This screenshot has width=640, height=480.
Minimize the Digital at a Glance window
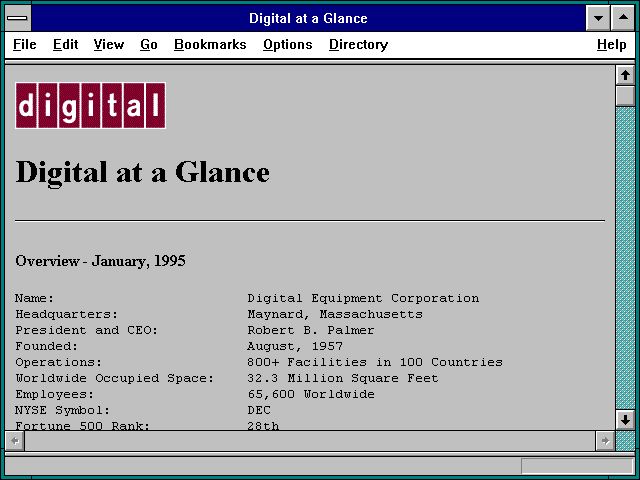(x=598, y=18)
